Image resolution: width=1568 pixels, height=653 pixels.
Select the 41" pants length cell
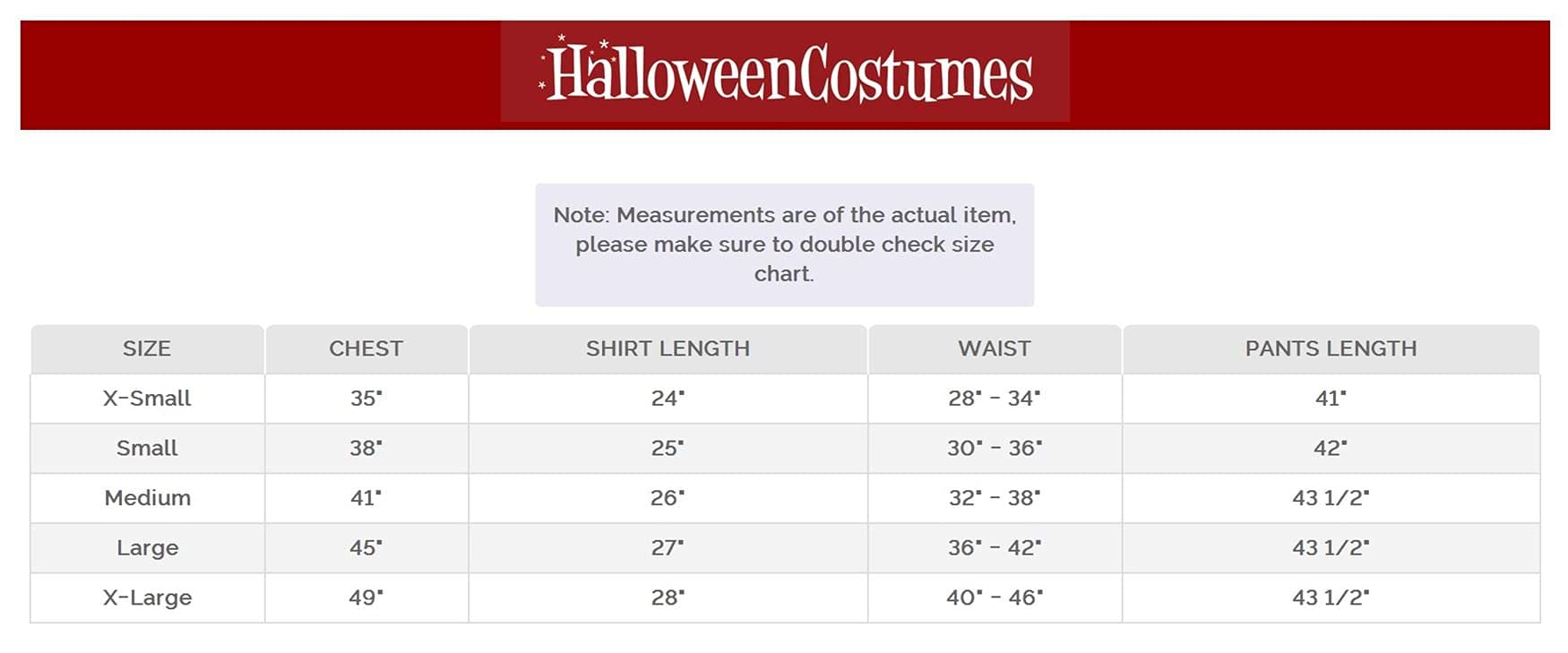tap(1331, 399)
